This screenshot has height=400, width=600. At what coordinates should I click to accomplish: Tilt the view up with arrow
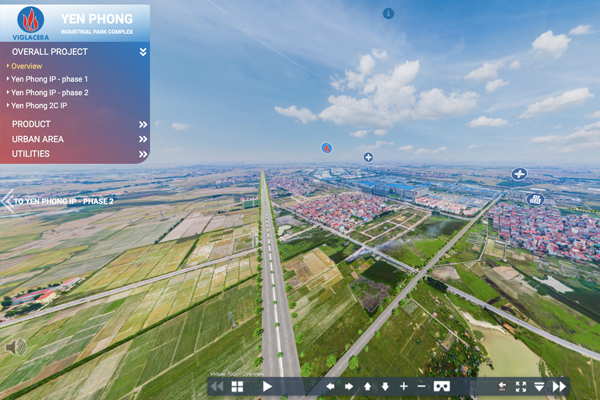tap(367, 386)
